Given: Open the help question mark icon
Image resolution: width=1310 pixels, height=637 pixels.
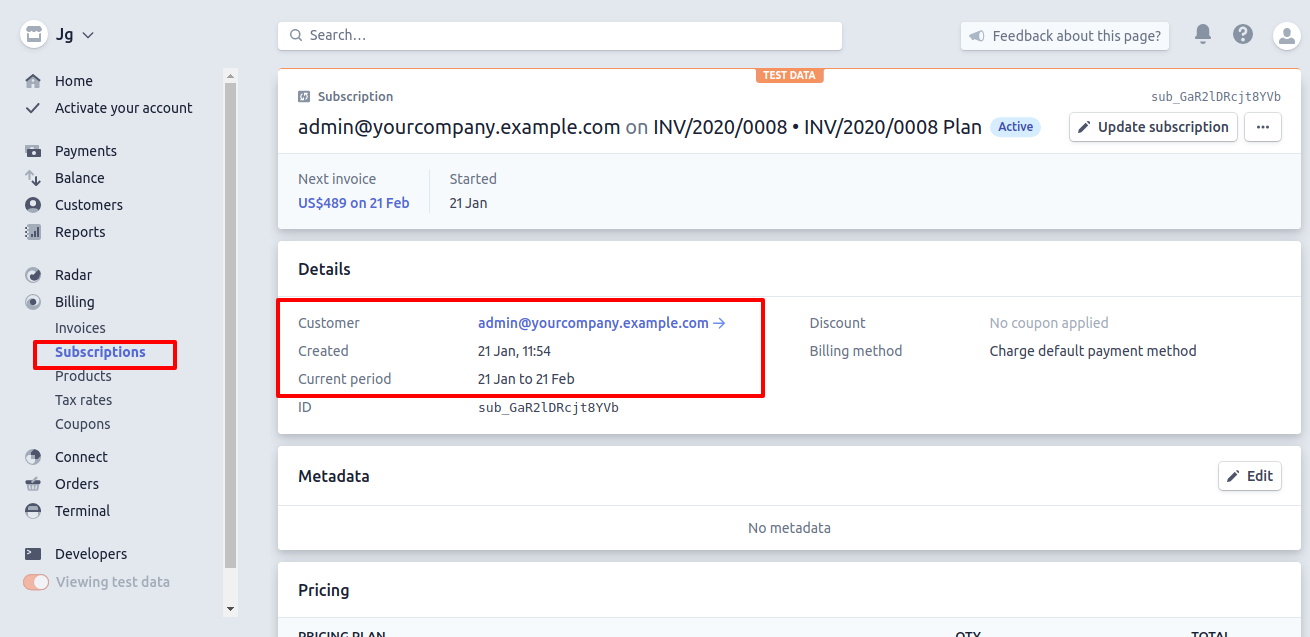Looking at the screenshot, I should [x=1243, y=34].
